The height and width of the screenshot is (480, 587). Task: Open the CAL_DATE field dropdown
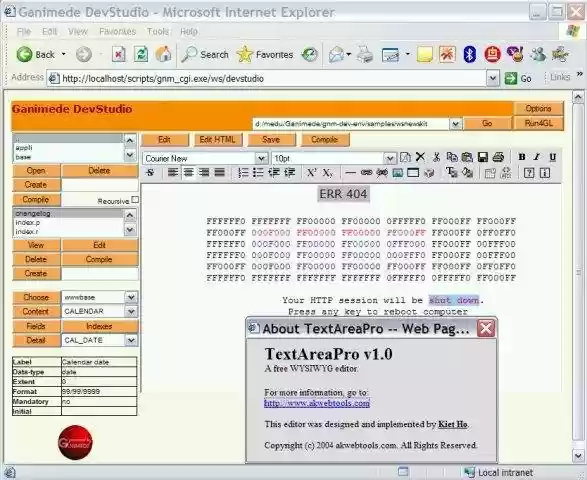[x=131, y=340]
